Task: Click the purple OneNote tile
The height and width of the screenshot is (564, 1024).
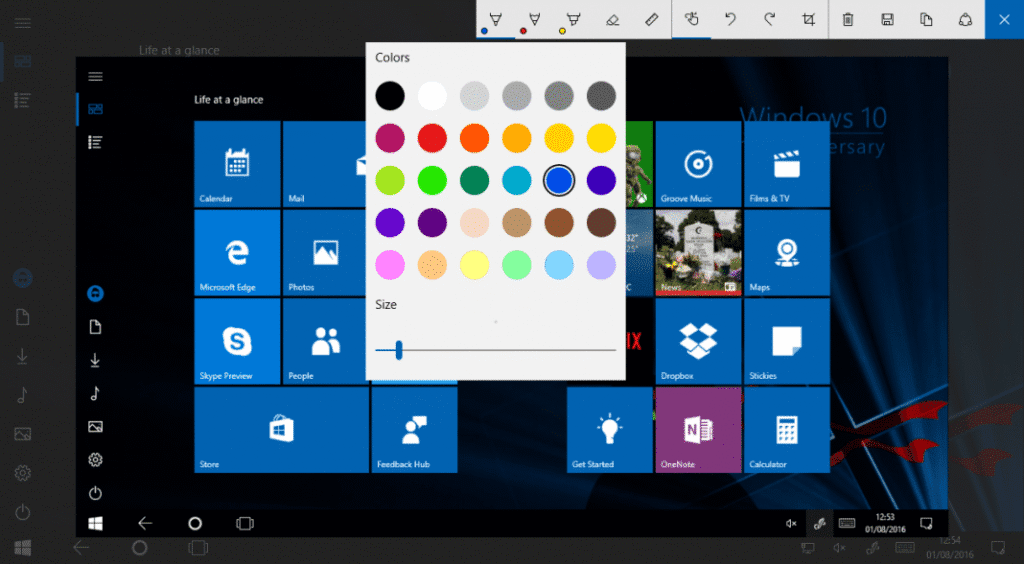Action: pos(697,429)
